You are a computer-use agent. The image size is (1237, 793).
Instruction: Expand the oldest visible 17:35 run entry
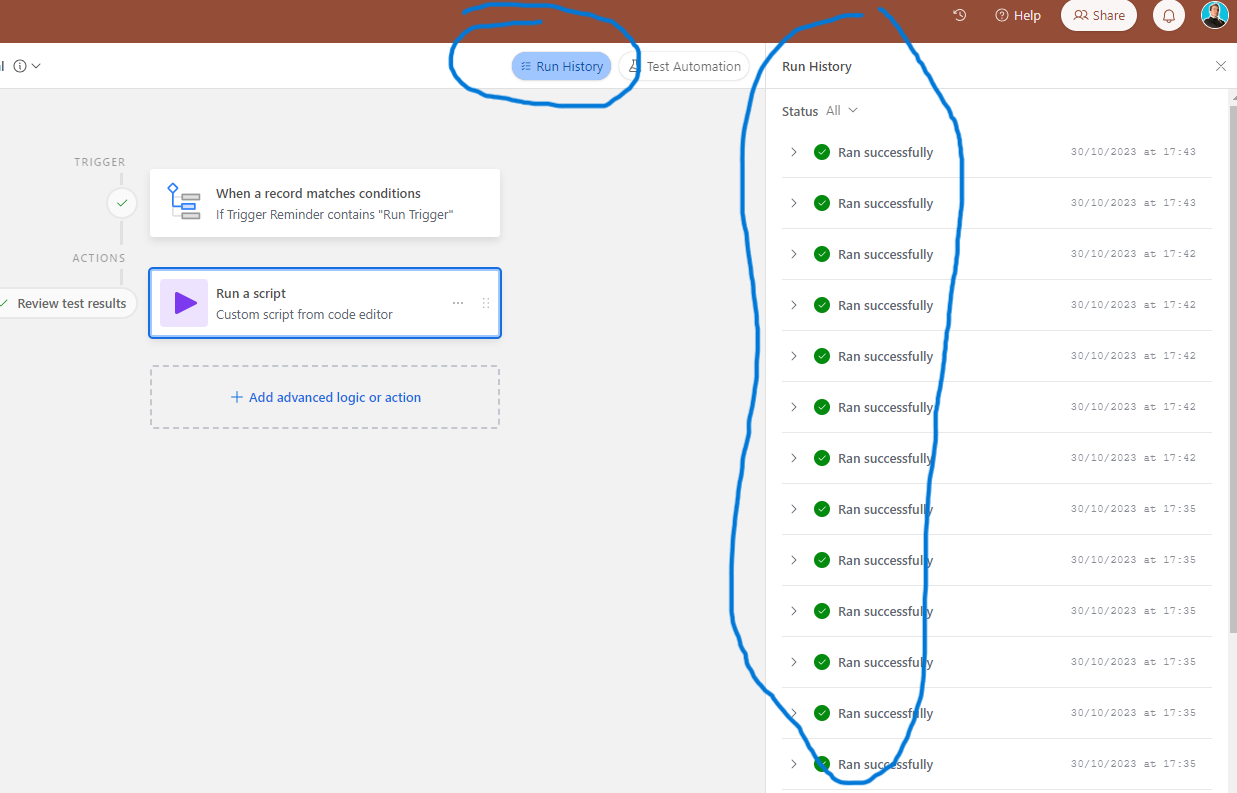click(x=794, y=764)
